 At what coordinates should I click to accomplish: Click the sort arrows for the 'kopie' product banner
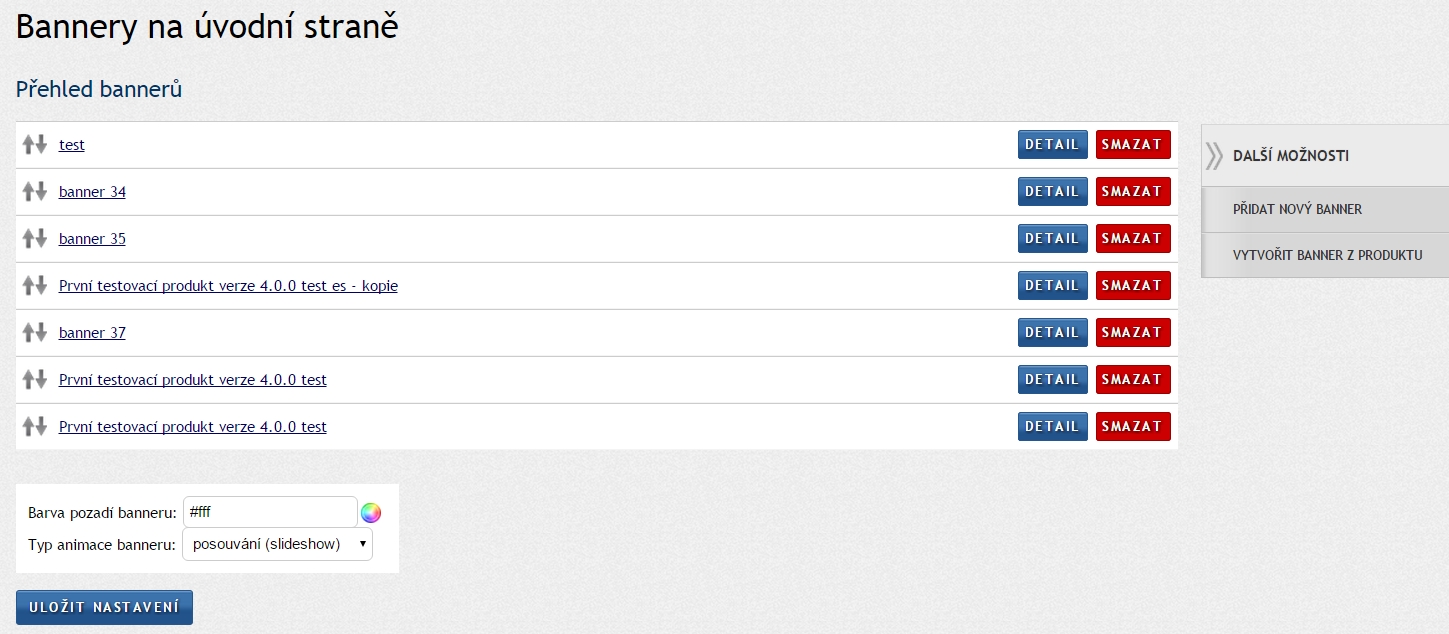click(x=35, y=285)
